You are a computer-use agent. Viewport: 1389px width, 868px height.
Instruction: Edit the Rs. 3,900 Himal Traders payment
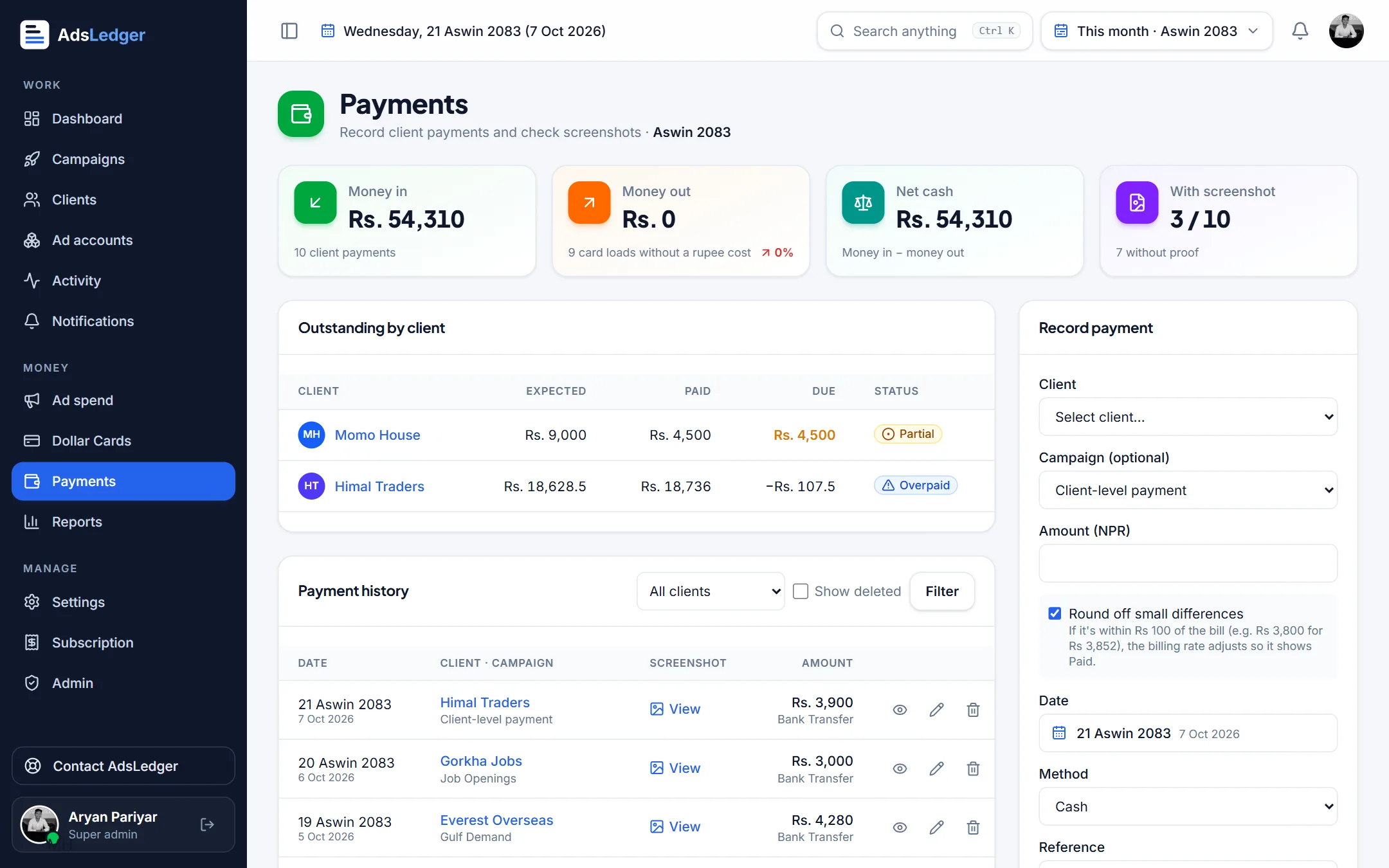click(936, 710)
